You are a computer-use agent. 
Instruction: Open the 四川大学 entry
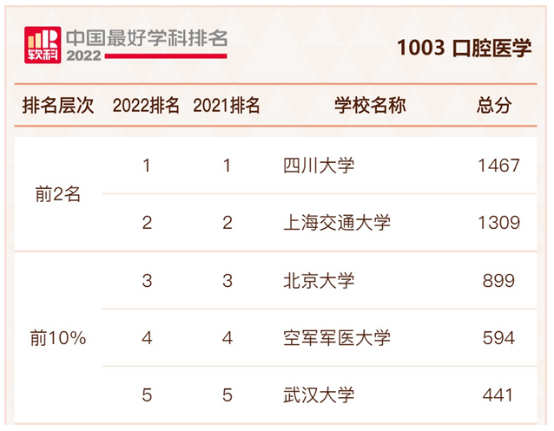(x=319, y=166)
